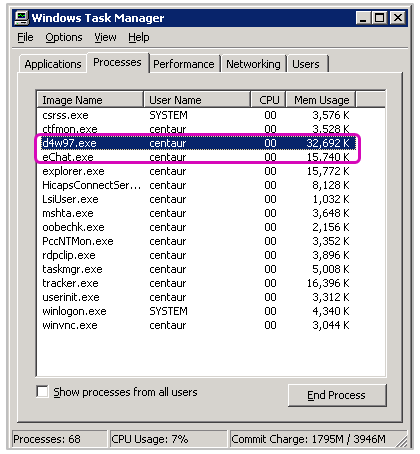Sort by Image Name column header
The image size is (420, 454).
coord(90,100)
